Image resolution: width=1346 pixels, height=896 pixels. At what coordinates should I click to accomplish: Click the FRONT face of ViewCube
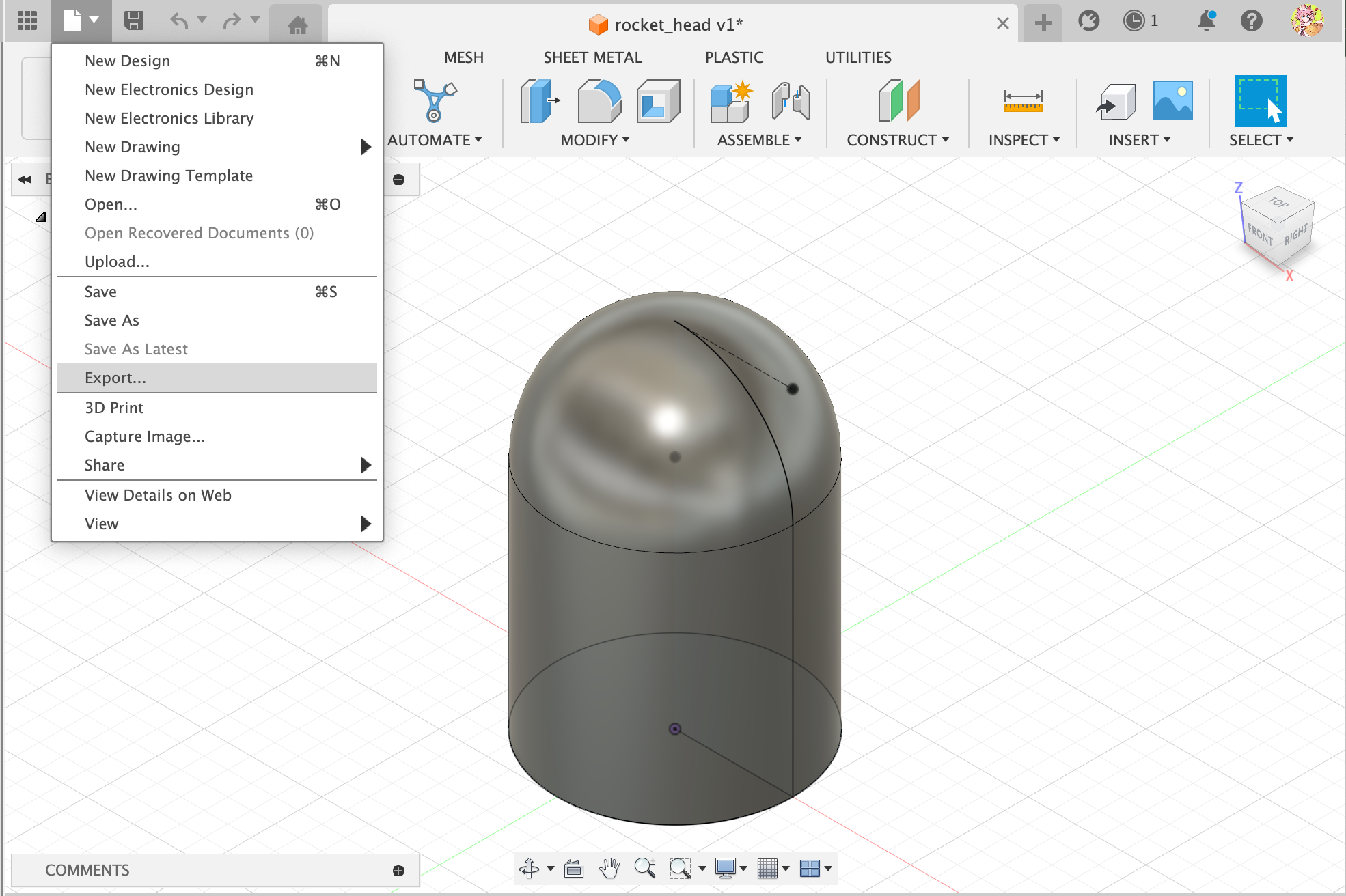[1260, 236]
